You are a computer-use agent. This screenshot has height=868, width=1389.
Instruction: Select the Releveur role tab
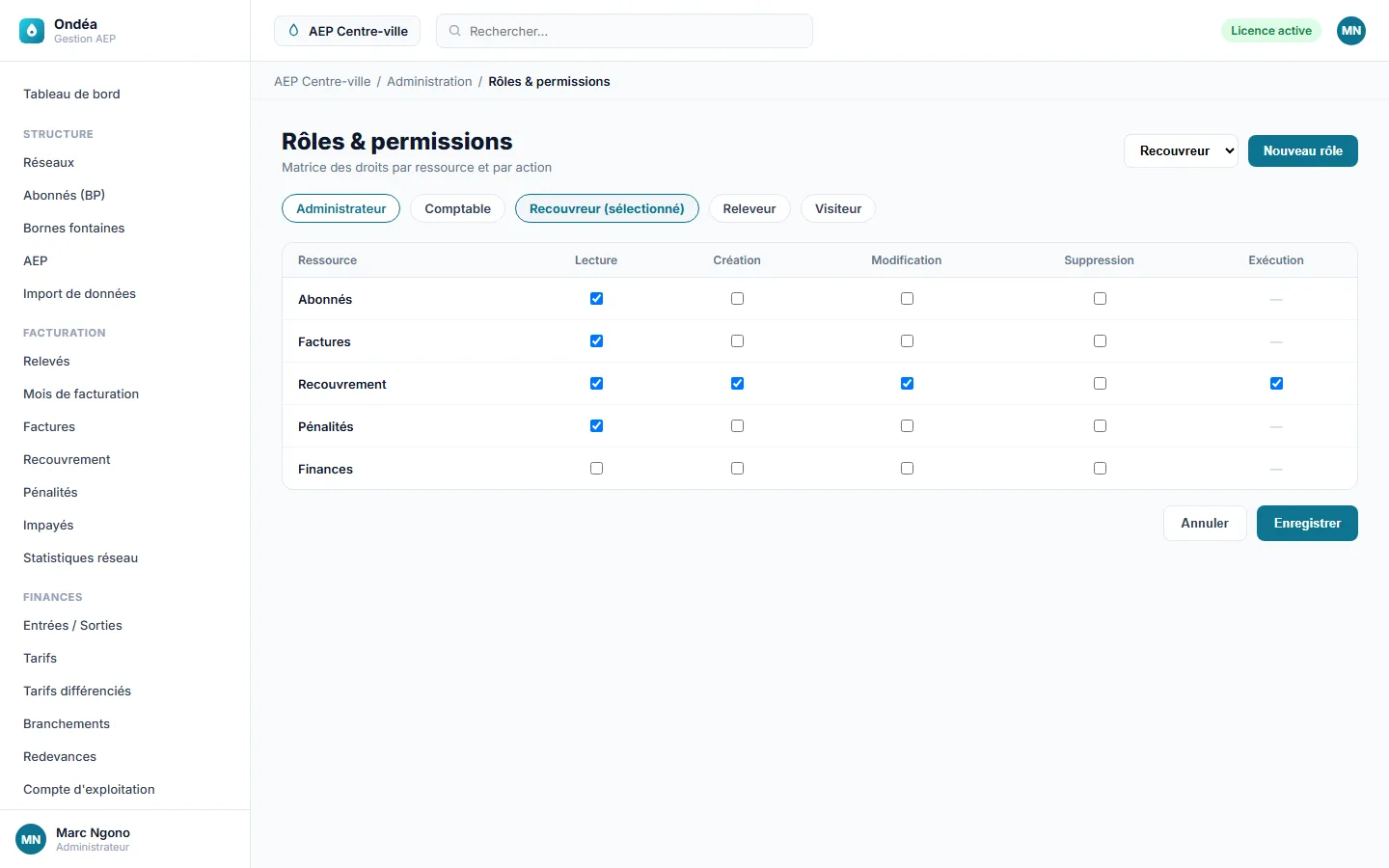[749, 208]
